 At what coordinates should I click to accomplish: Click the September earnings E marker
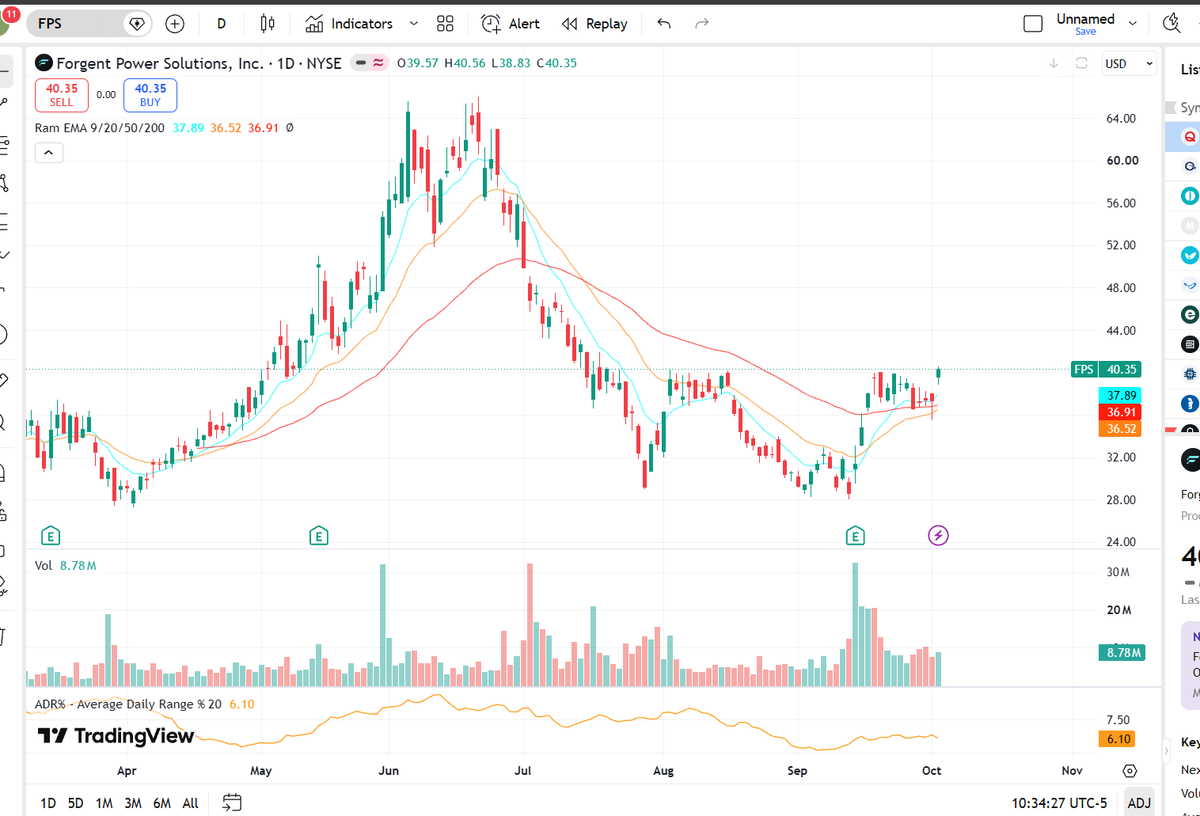(x=855, y=536)
